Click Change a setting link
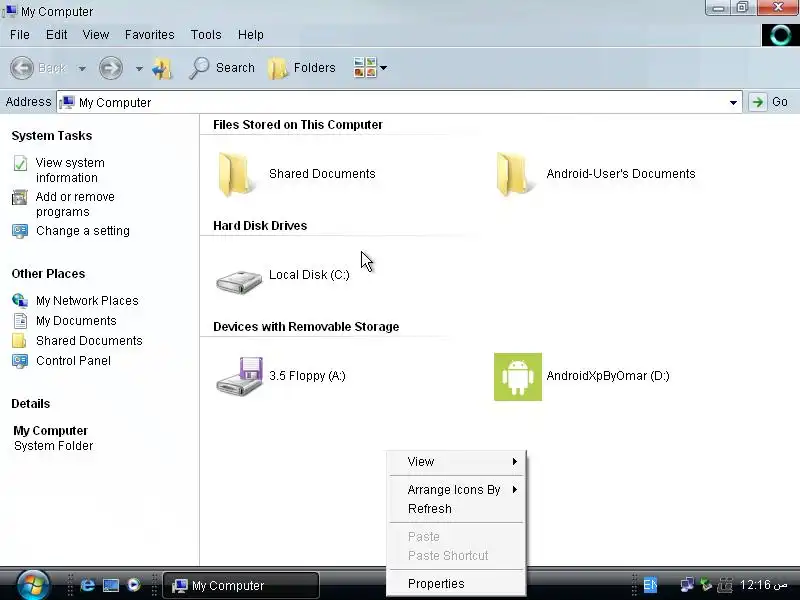 83,231
